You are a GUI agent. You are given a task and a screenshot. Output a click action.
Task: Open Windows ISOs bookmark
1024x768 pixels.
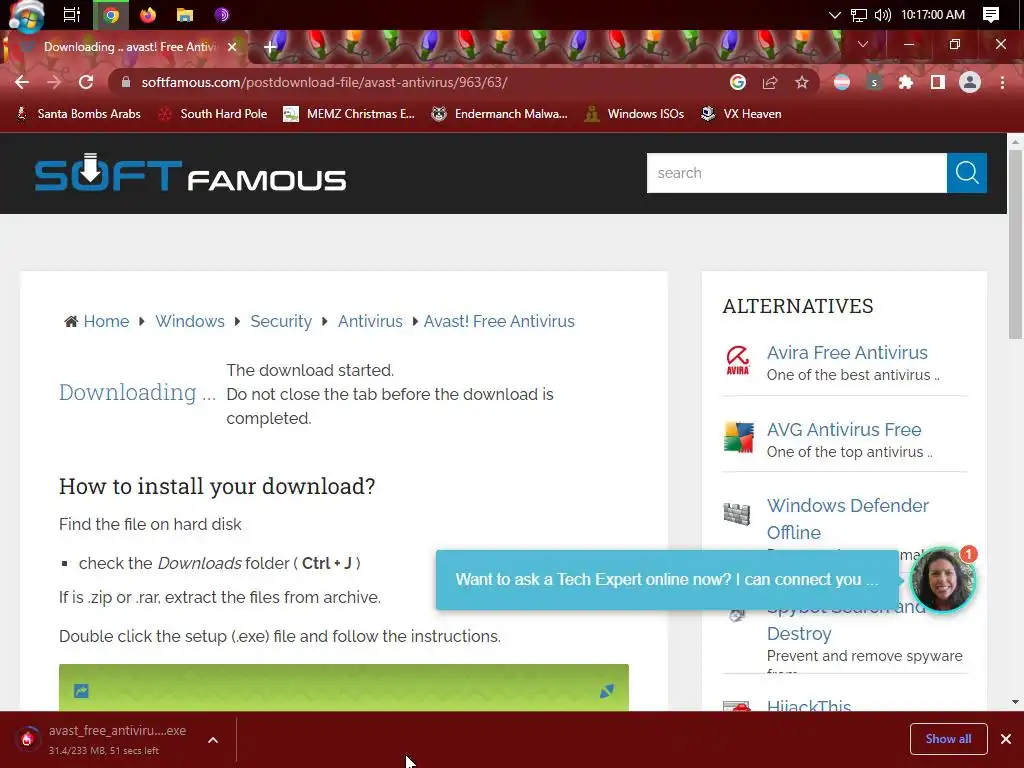(x=634, y=114)
